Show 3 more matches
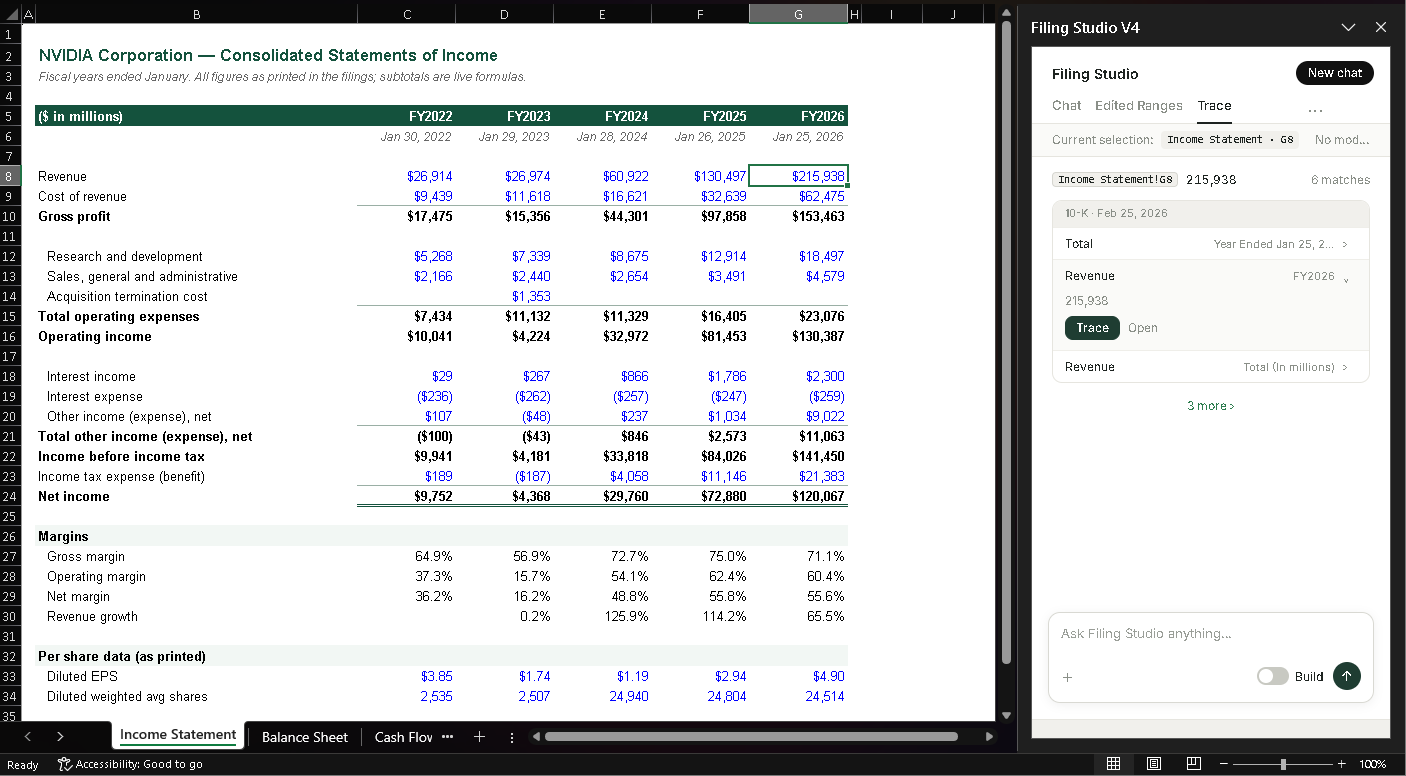 [x=1211, y=406]
